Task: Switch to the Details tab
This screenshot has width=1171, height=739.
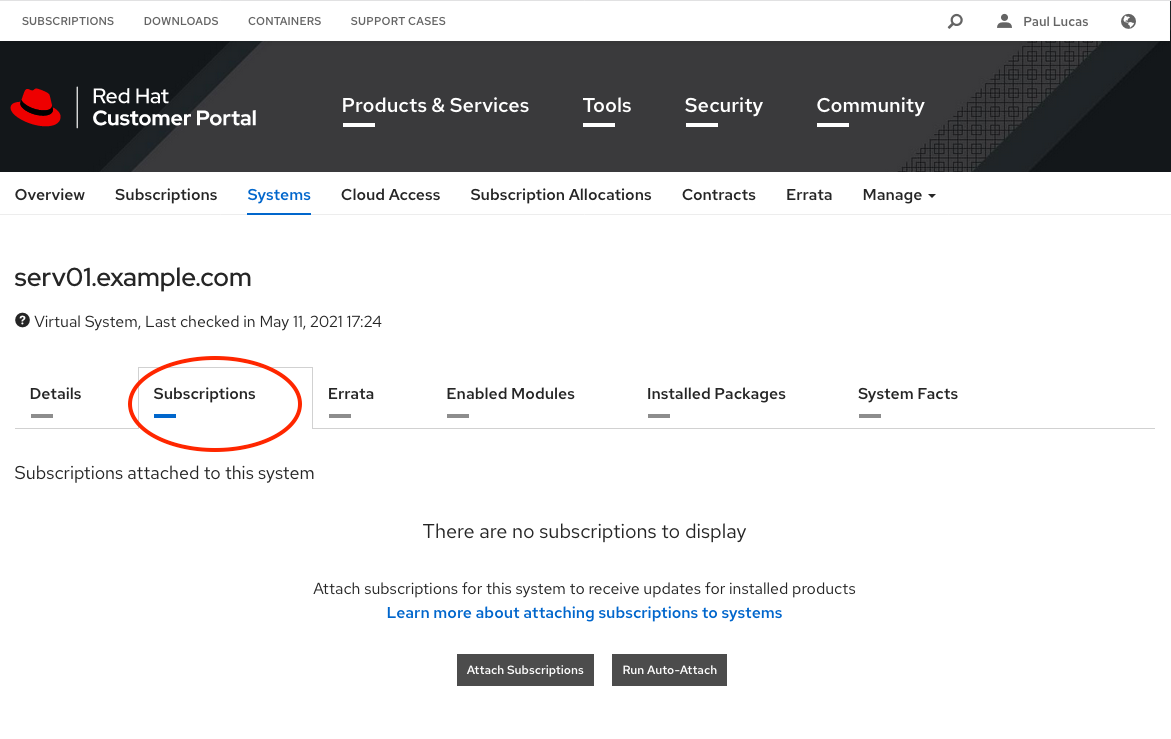Action: click(55, 394)
